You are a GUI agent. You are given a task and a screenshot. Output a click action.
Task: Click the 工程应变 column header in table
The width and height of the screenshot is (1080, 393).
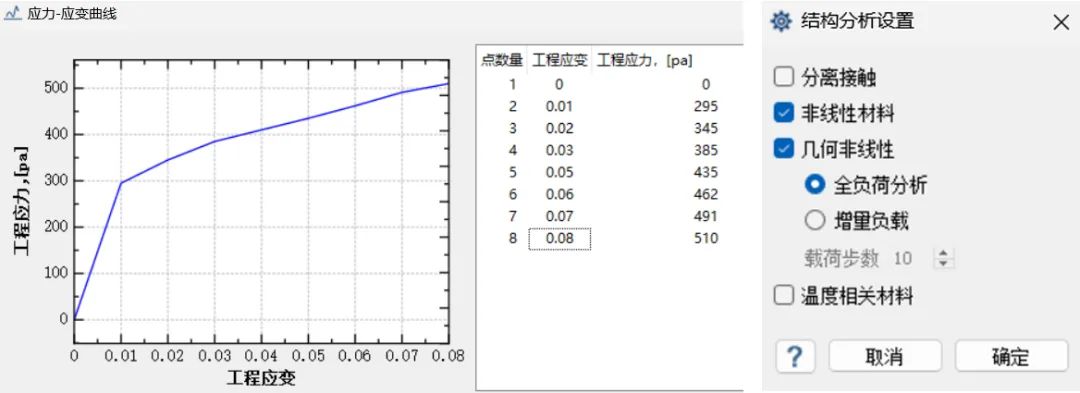[559, 61]
